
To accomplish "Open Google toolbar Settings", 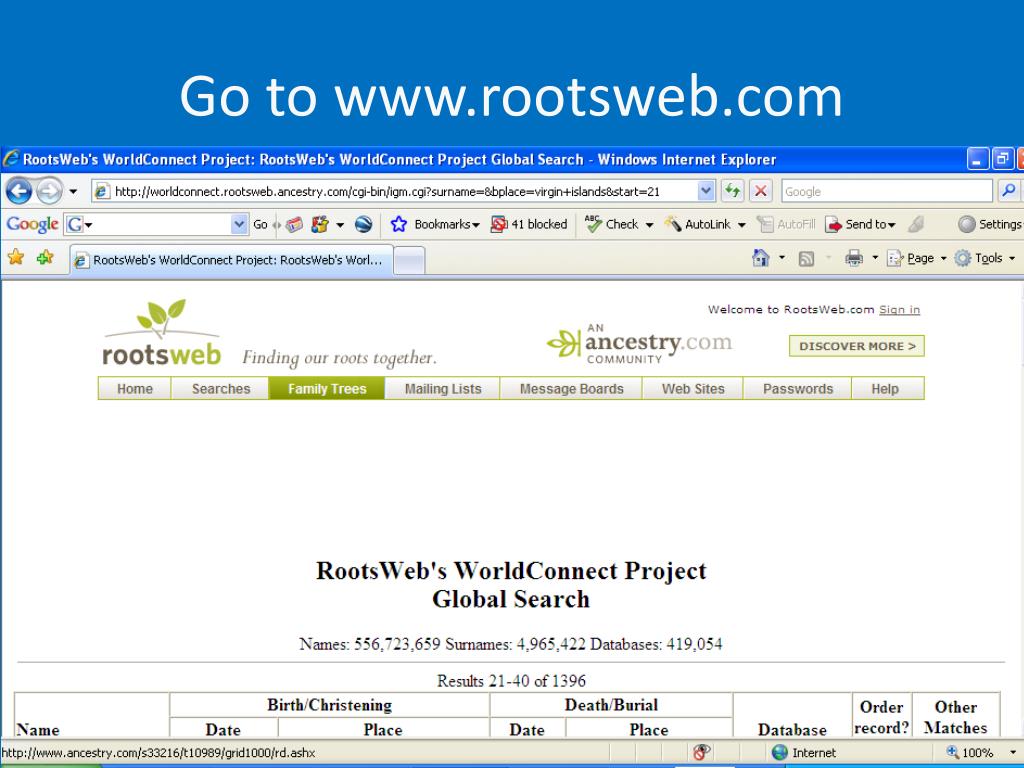I will click(989, 224).
